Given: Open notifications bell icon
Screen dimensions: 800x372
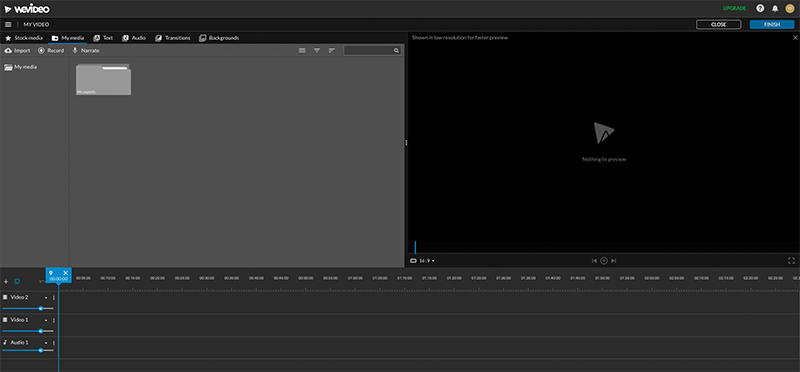Looking at the screenshot, I should 775,8.
